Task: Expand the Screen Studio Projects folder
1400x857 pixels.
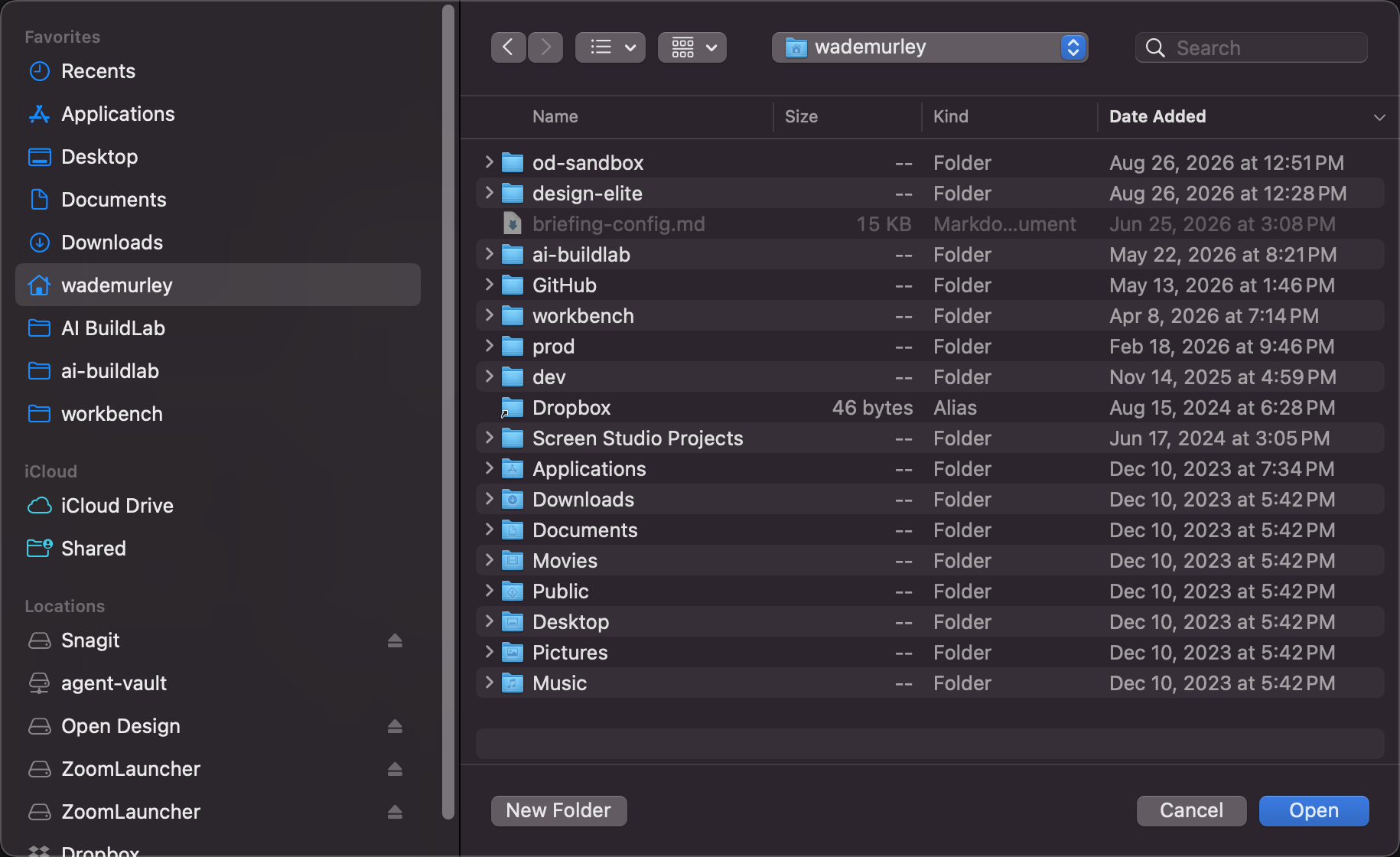Action: (x=489, y=438)
